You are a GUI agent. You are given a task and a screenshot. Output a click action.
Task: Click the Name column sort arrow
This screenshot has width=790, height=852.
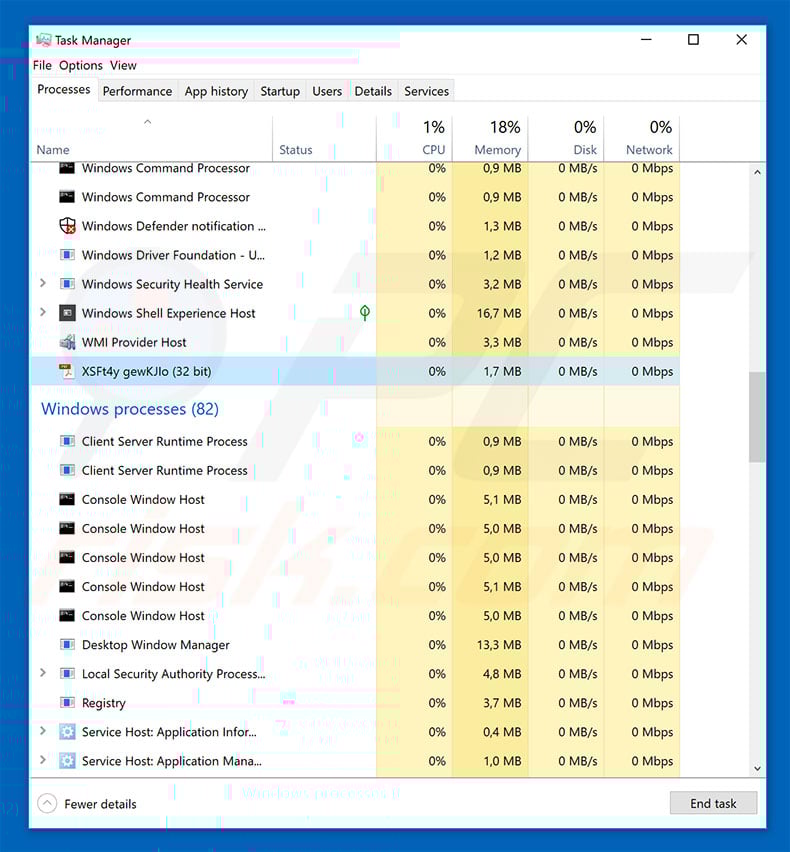pyautogui.click(x=147, y=122)
